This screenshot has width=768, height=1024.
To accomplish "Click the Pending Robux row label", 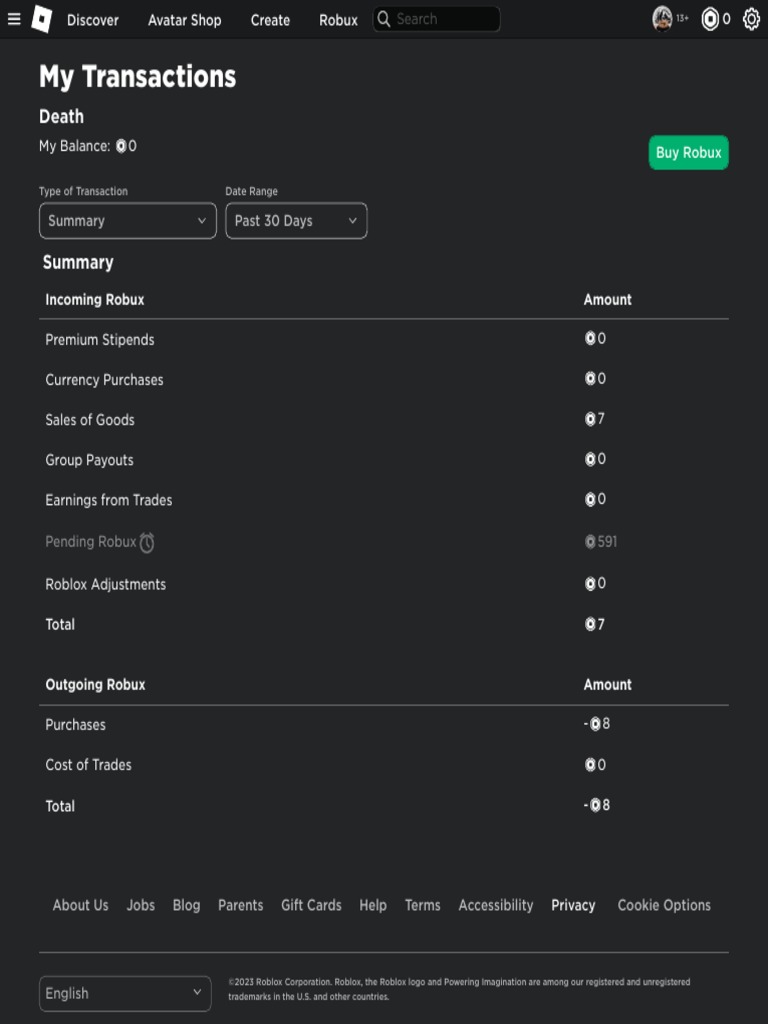I will 90,542.
